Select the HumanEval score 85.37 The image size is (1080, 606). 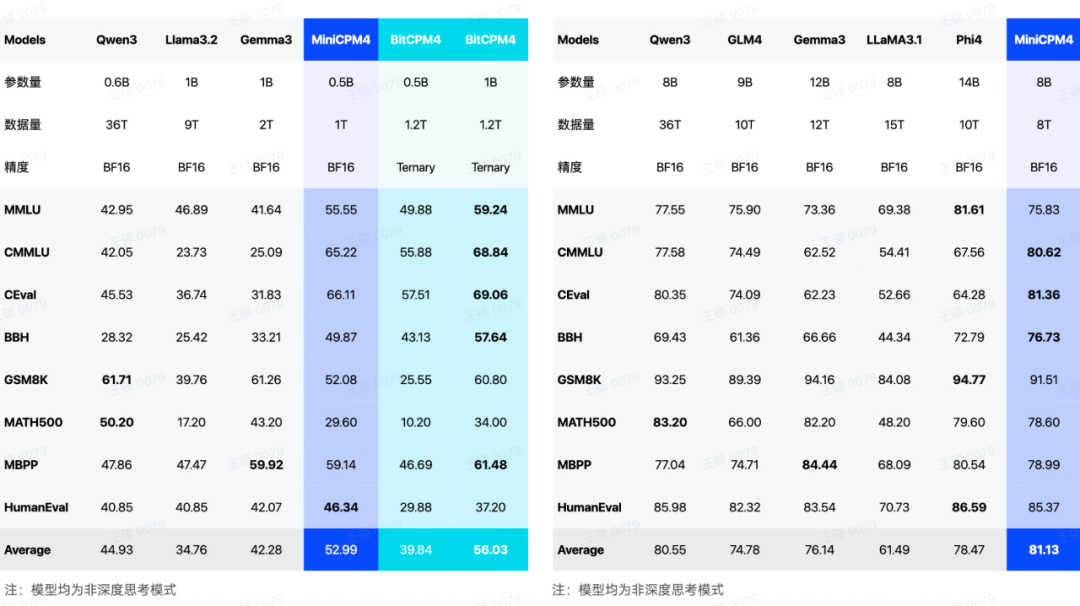(1043, 508)
